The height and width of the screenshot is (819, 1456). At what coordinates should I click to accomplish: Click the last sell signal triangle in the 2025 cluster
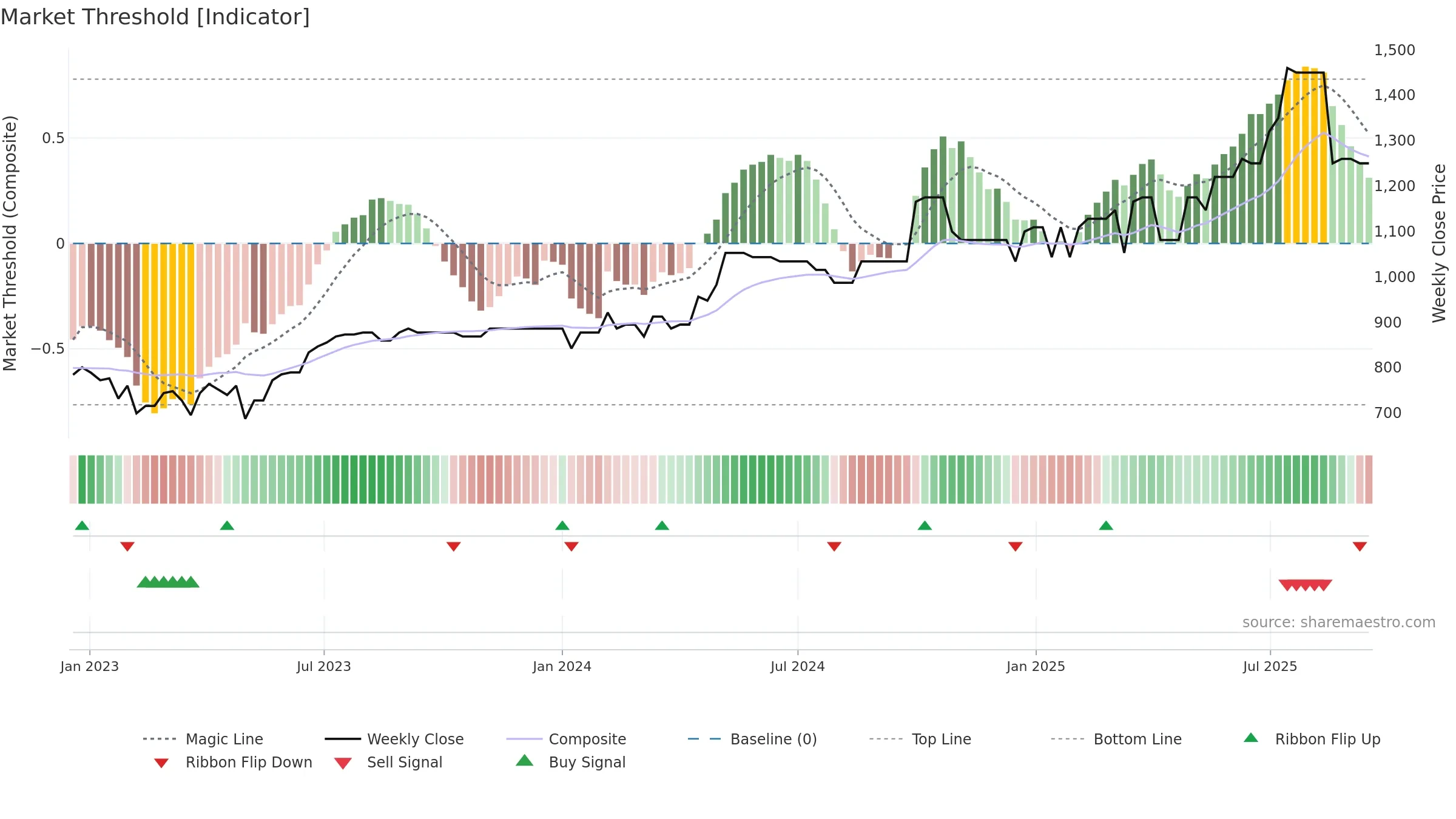pos(1324,585)
